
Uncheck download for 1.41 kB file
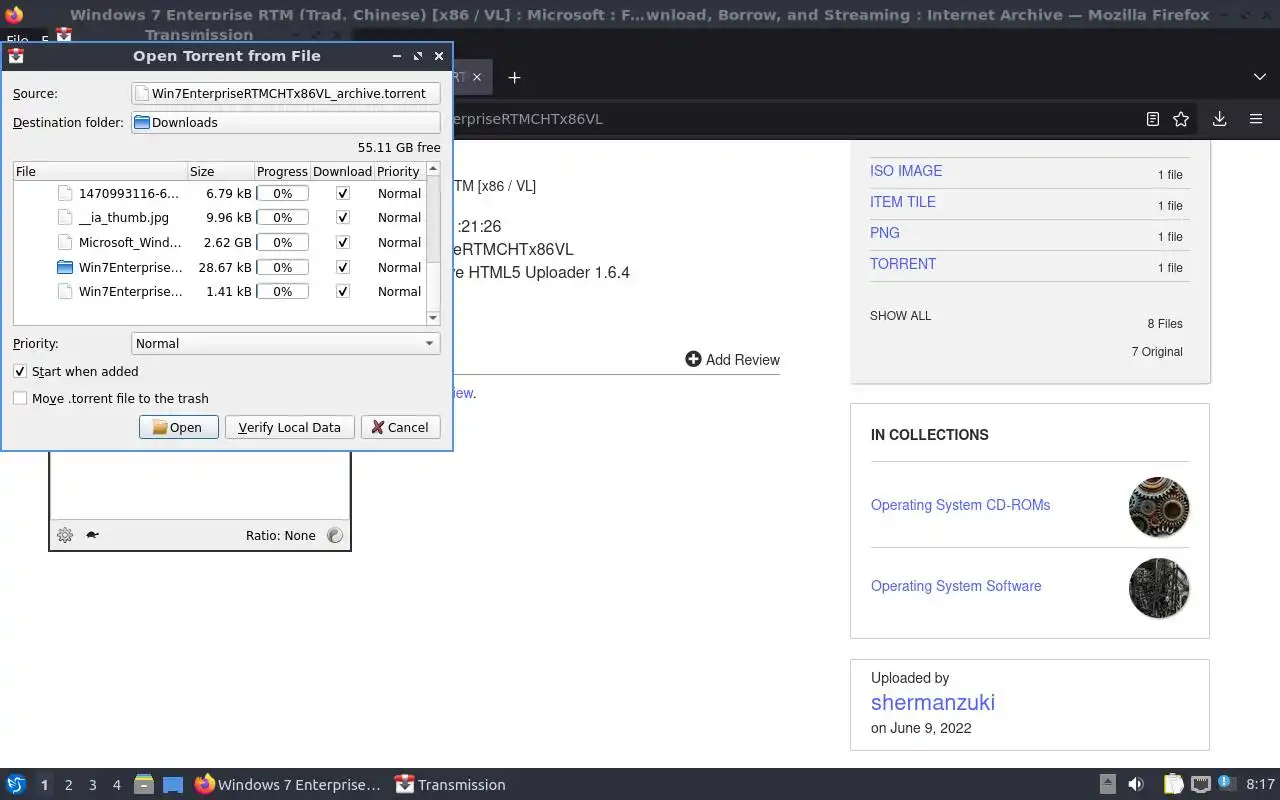tap(343, 291)
